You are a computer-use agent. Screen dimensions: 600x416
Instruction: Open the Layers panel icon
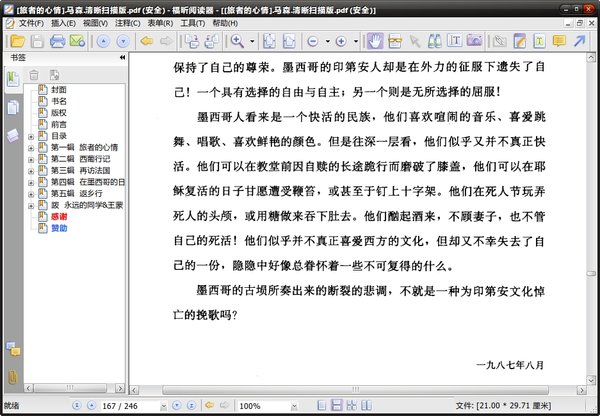13,135
